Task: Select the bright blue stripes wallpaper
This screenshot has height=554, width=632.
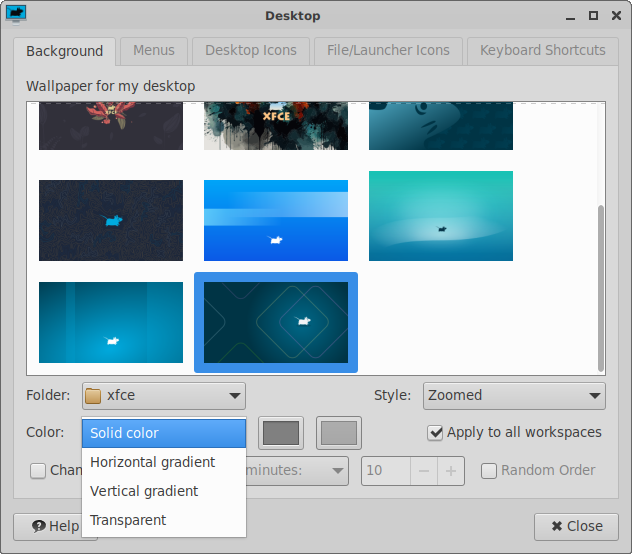Action: coord(276,220)
